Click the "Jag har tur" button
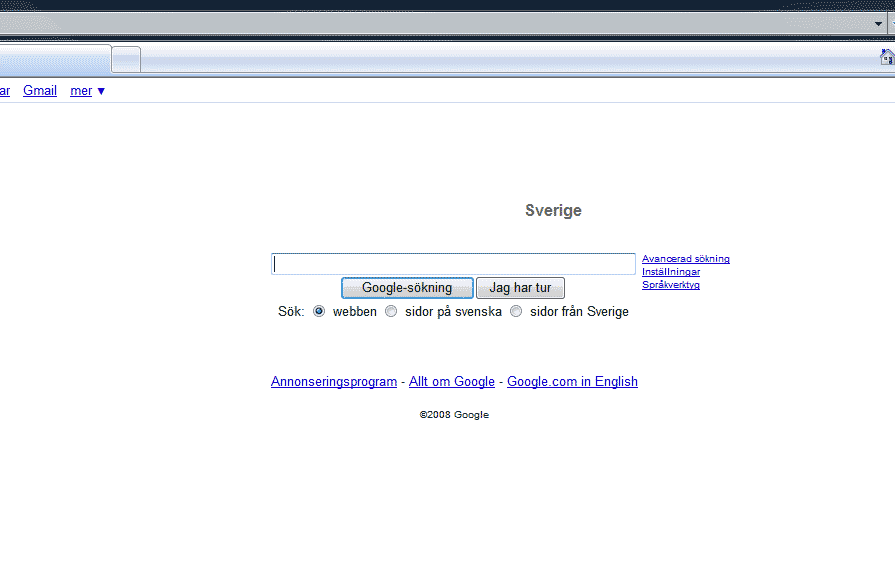The height and width of the screenshot is (565, 895). point(520,288)
